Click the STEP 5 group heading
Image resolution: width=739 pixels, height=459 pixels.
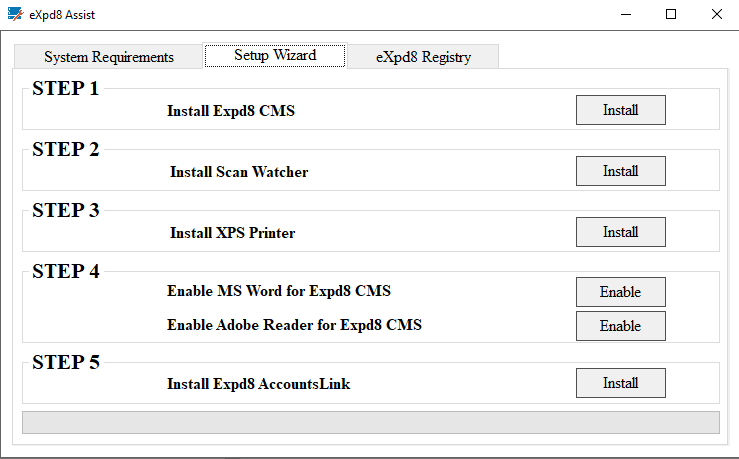click(x=66, y=362)
